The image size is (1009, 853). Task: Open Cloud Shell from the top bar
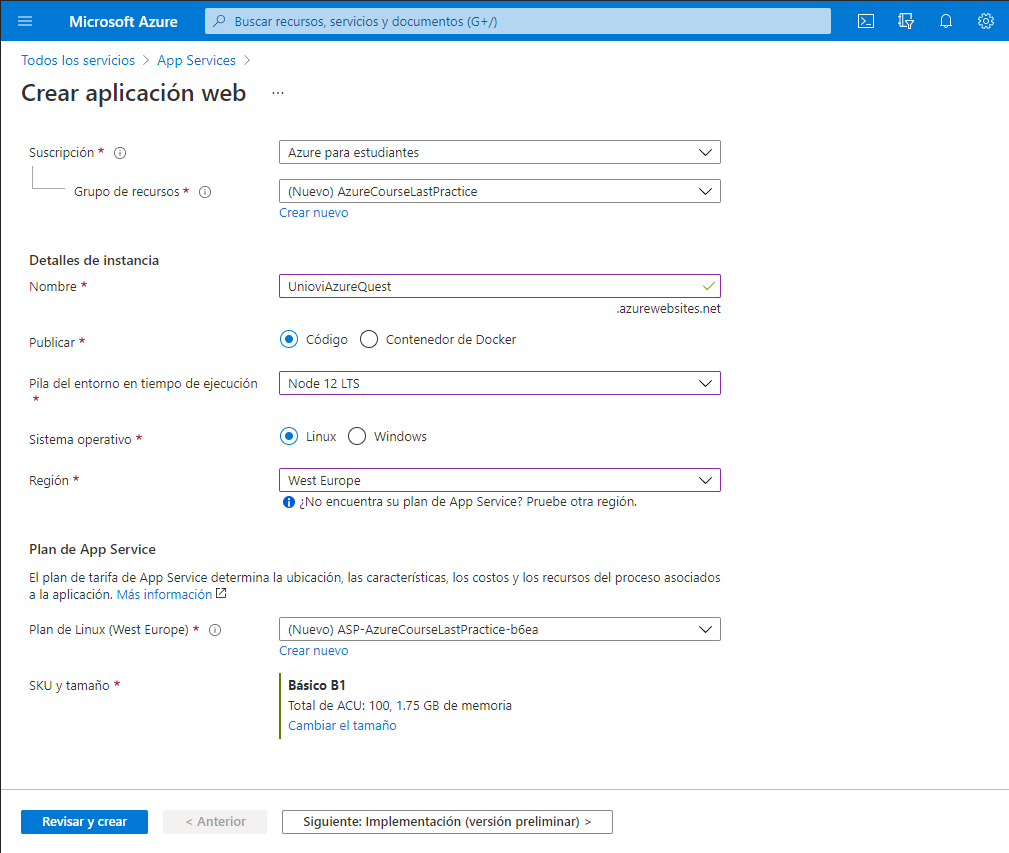pos(866,21)
